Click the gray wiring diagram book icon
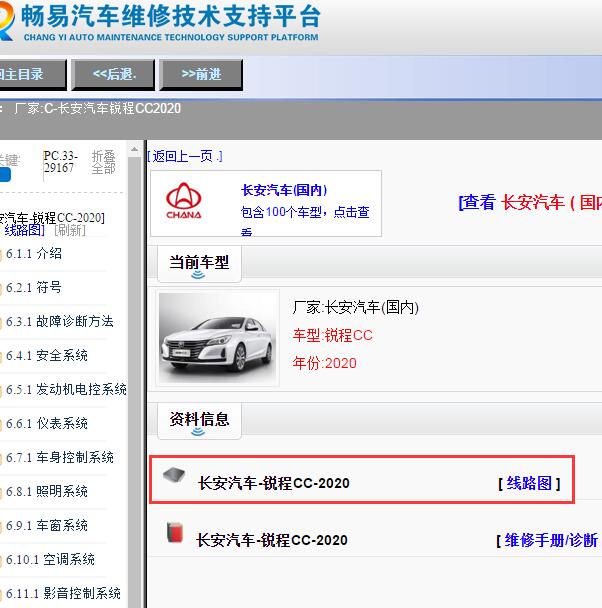This screenshot has height=608, width=602. coord(174,475)
